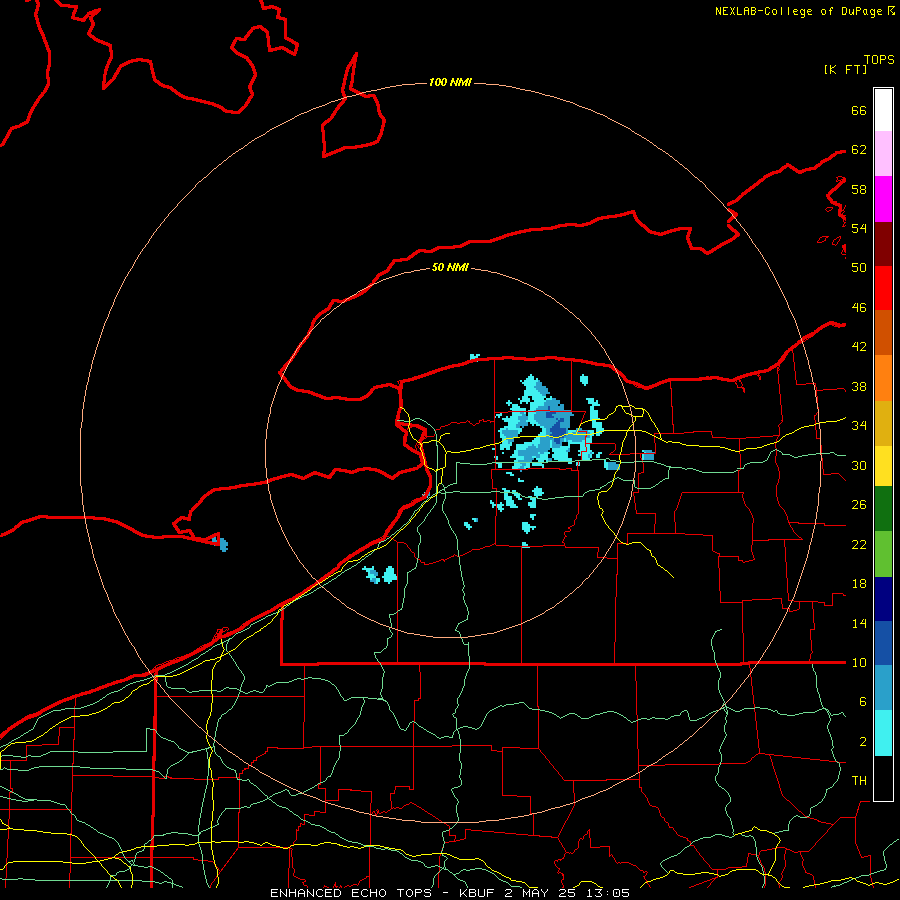Image resolution: width=900 pixels, height=900 pixels.
Task: Click the '34' legend value
Action: (x=859, y=426)
